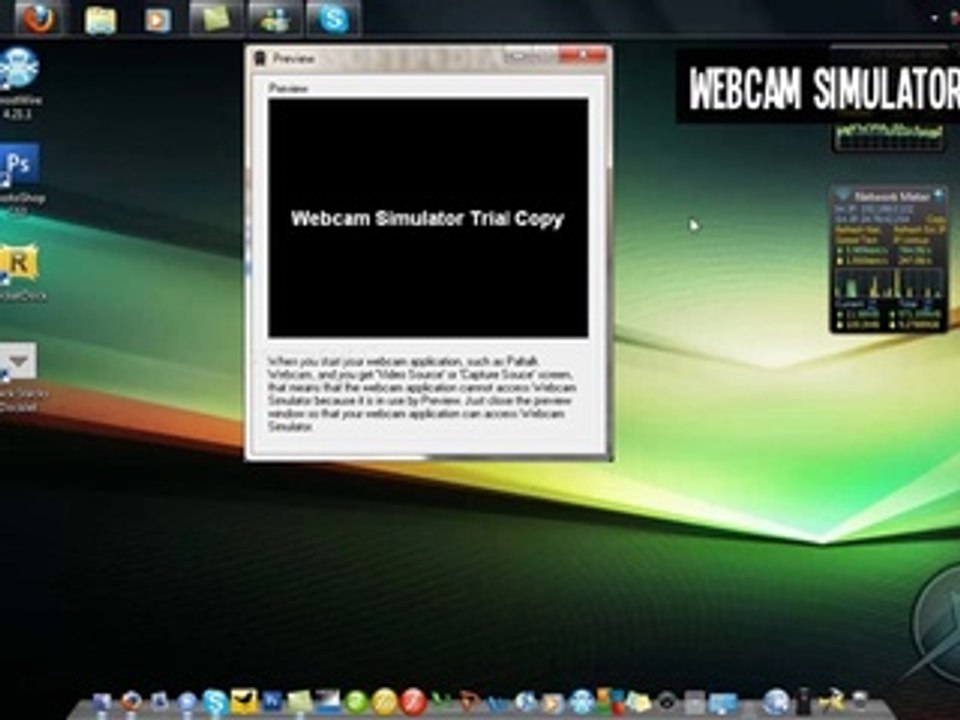Open the sticky note icon in the dock
This screenshot has width=960, height=720.
click(299, 702)
